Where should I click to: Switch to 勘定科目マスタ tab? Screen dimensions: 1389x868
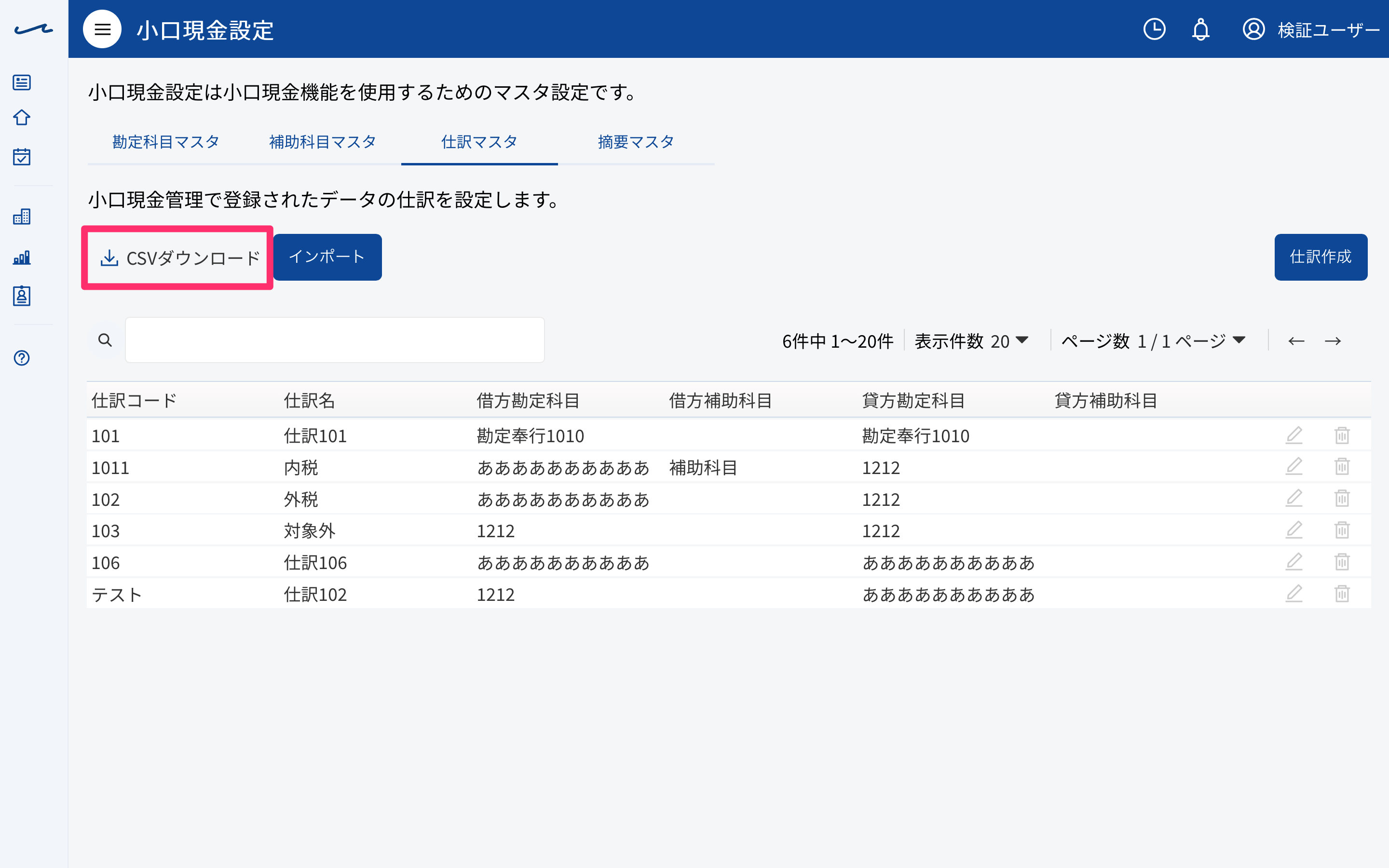tap(166, 142)
